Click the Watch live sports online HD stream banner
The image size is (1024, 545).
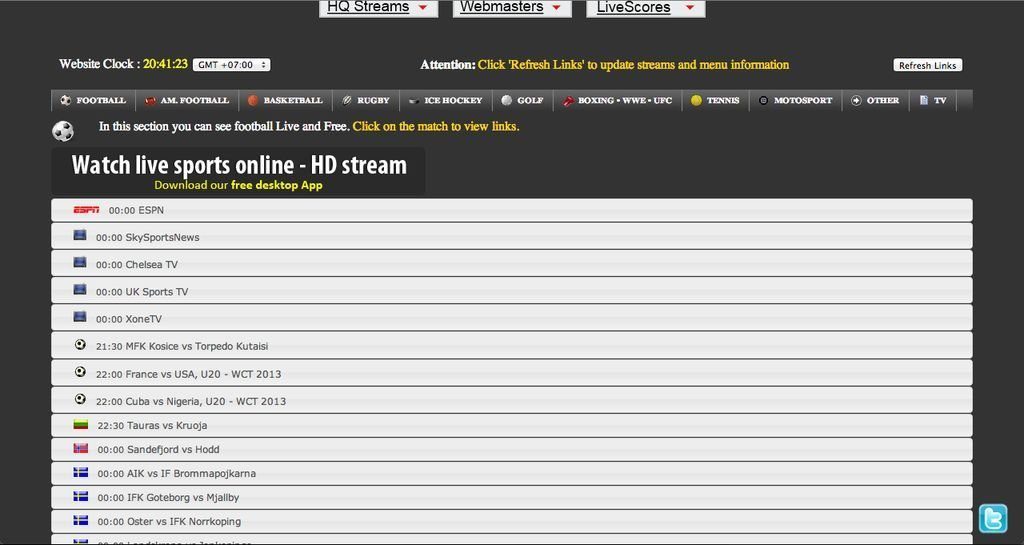238,171
